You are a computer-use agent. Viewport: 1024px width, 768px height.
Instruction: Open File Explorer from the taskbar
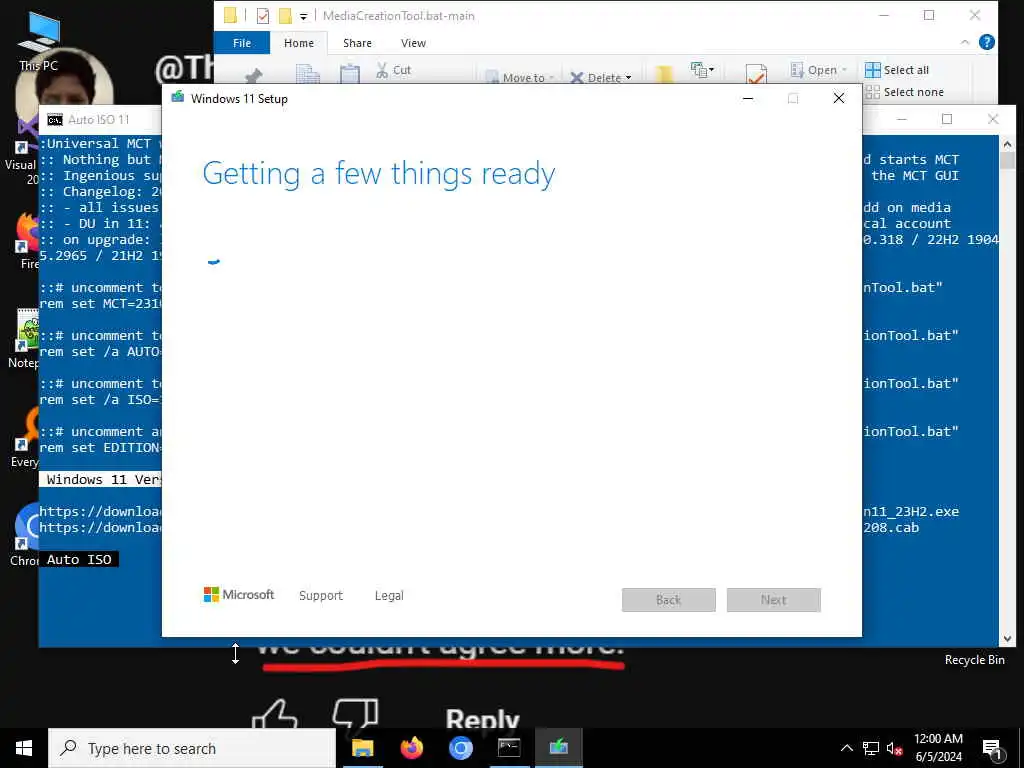362,748
